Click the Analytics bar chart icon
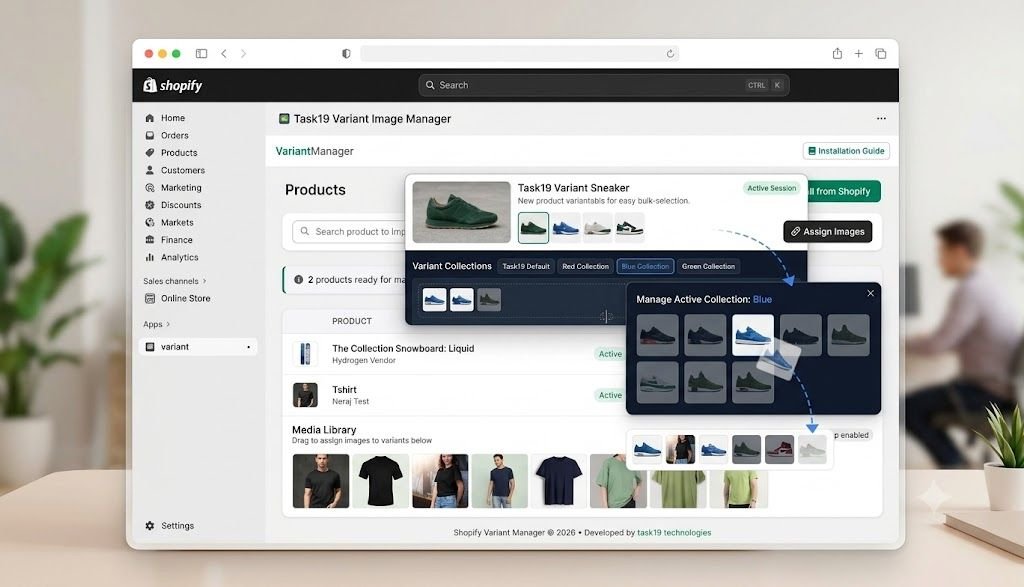 pos(150,257)
